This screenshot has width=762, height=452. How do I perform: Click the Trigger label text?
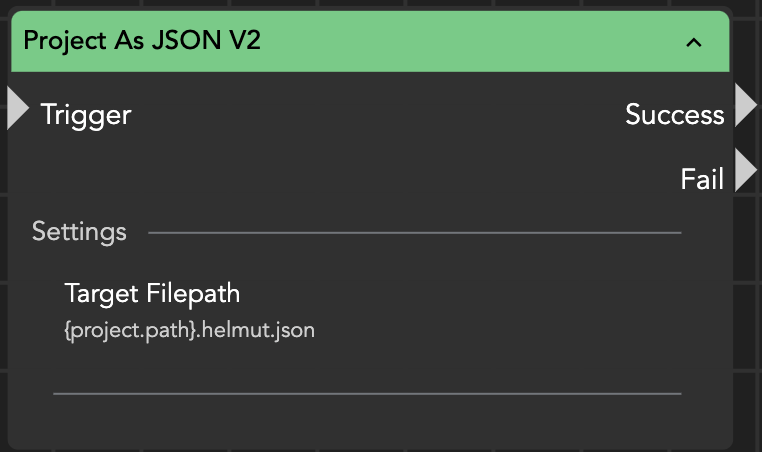coord(86,115)
